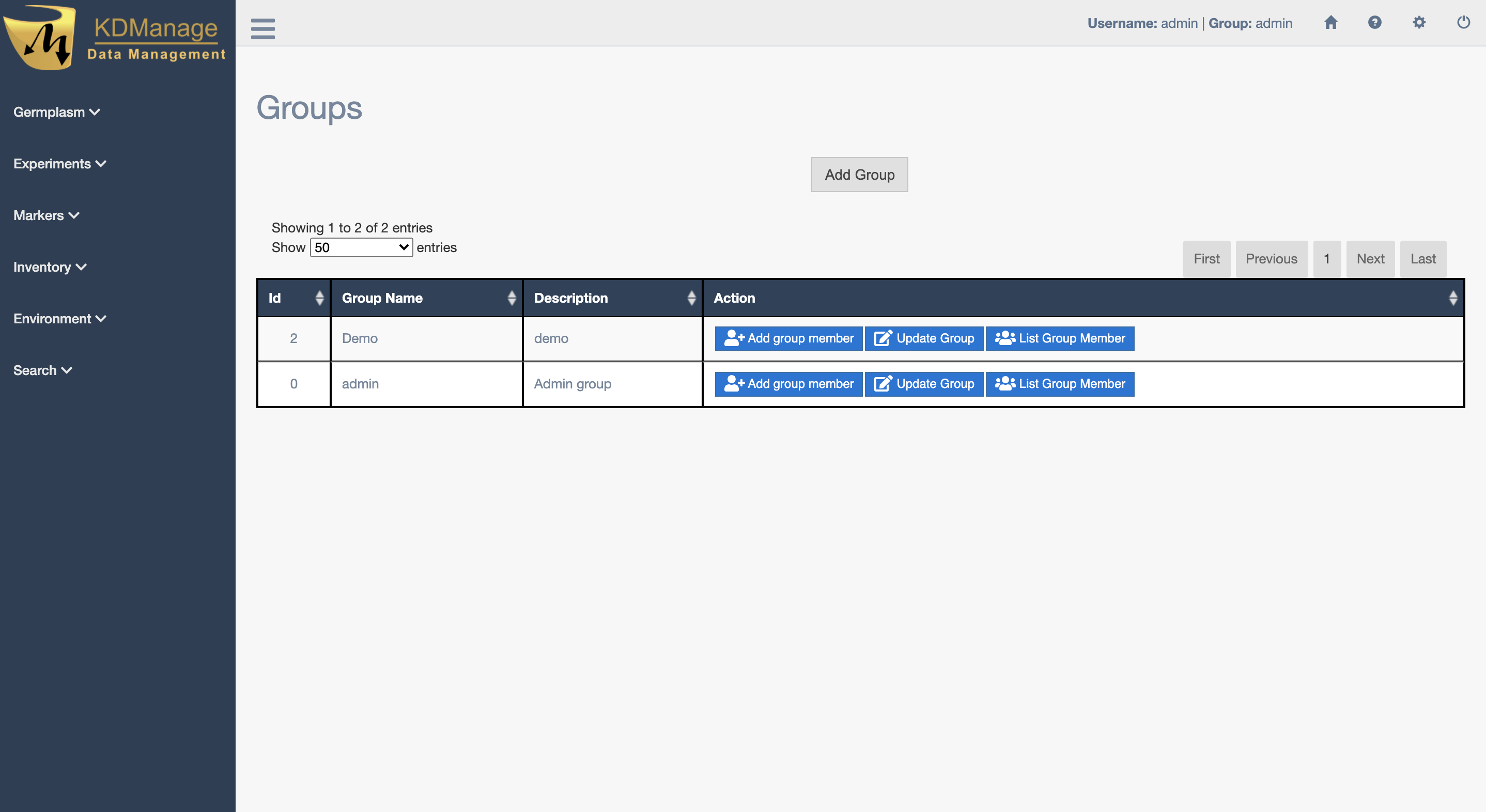The image size is (1486, 812).
Task: Add group member to Demo group
Action: (x=788, y=338)
